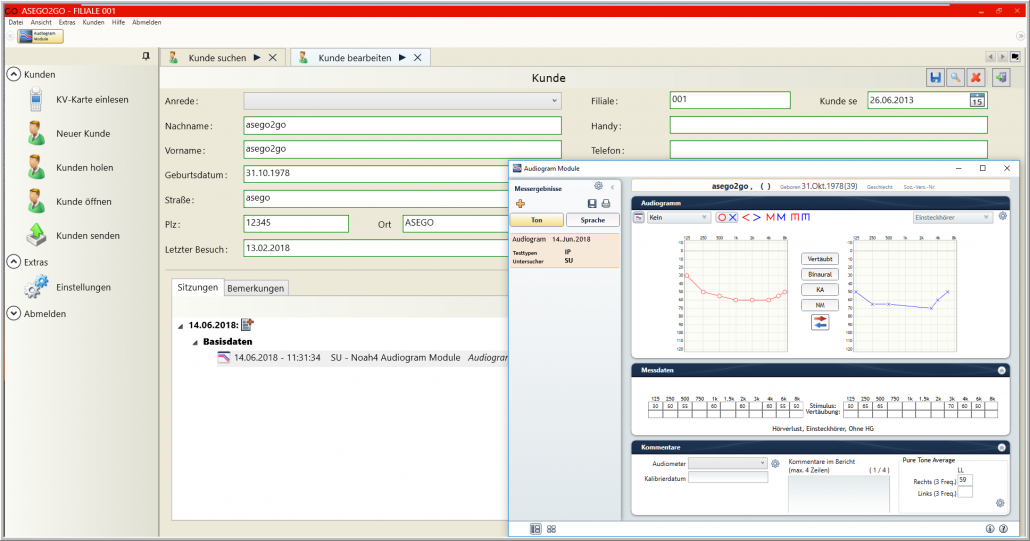The image size is (1030, 541).
Task: Click the Sprache button in Messergebnisse
Action: 592,220
